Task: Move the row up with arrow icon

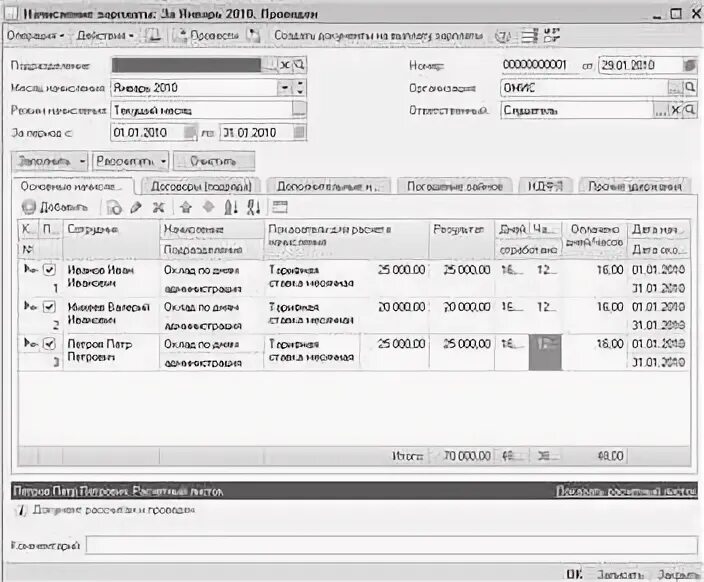Action: (185, 207)
